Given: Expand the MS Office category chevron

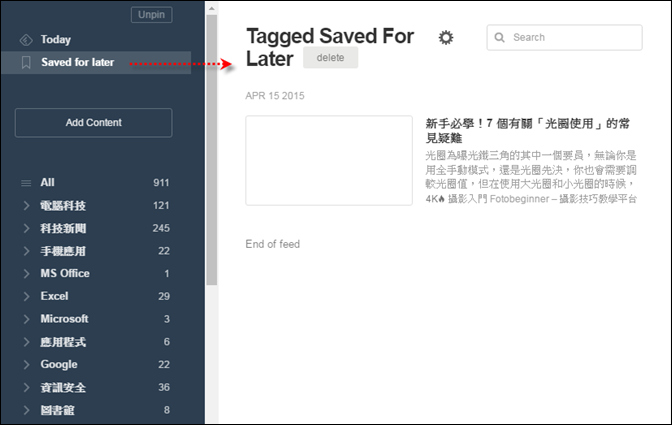Looking at the screenshot, I should pos(26,274).
